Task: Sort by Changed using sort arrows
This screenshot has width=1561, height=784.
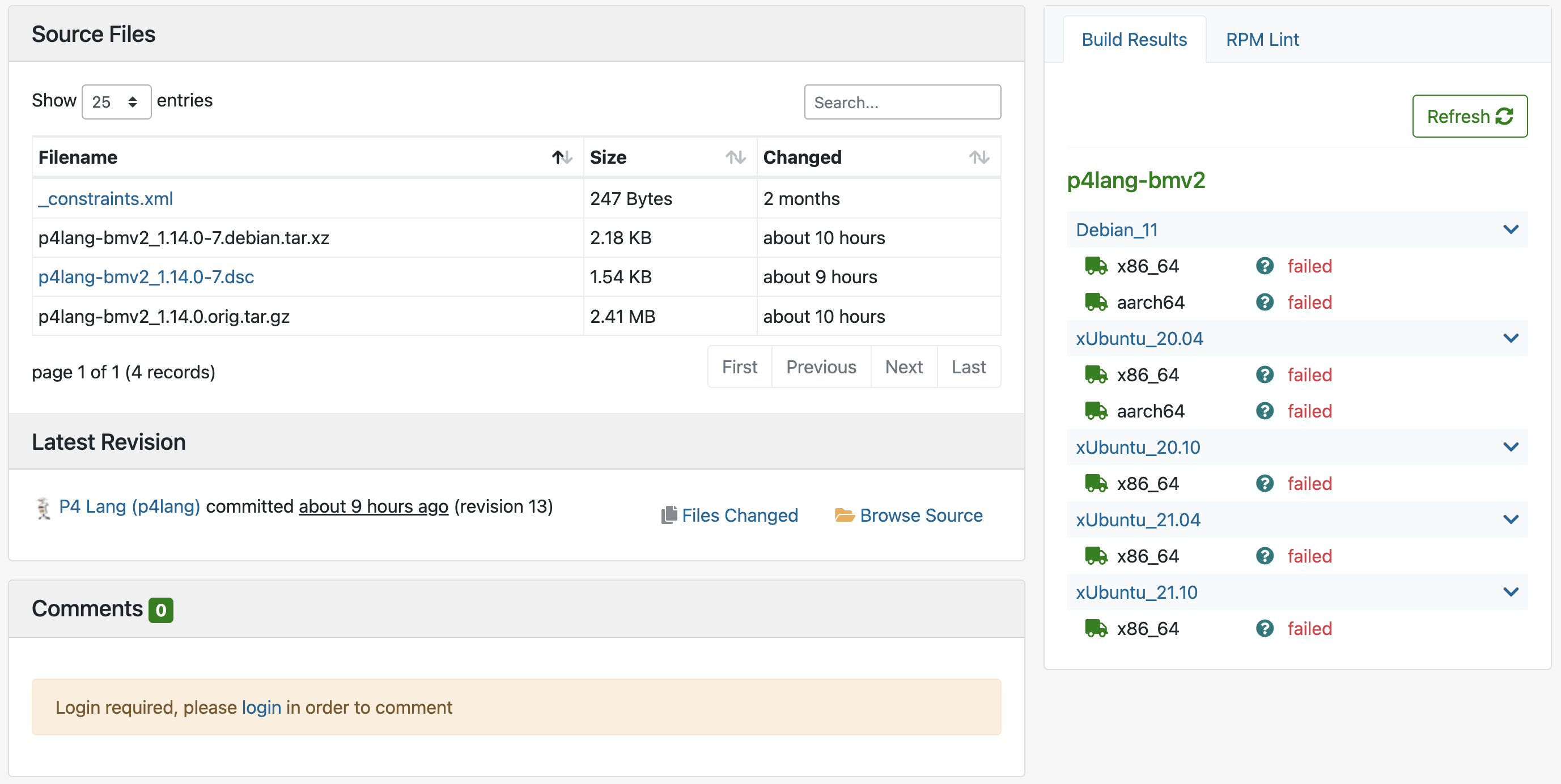Action: (x=979, y=157)
